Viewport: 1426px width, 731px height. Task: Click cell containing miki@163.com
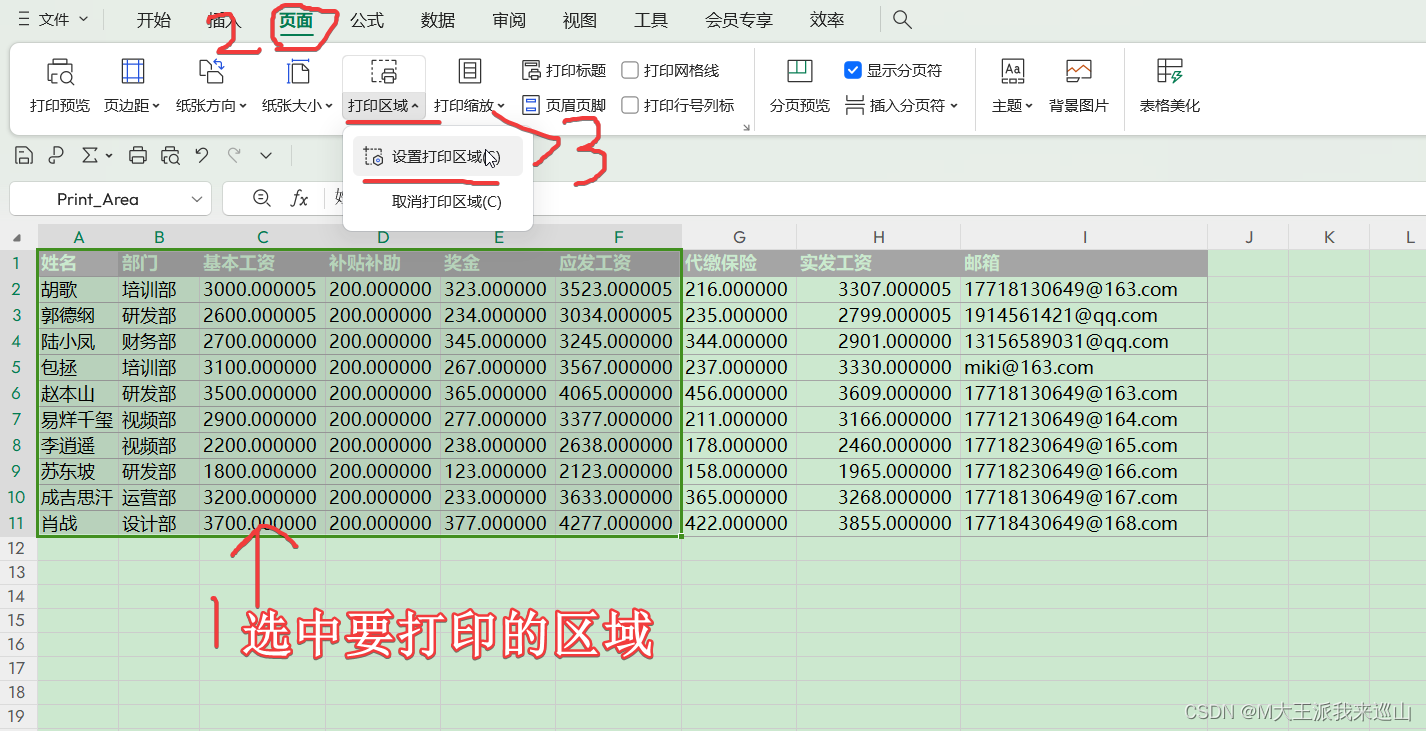(x=1083, y=367)
